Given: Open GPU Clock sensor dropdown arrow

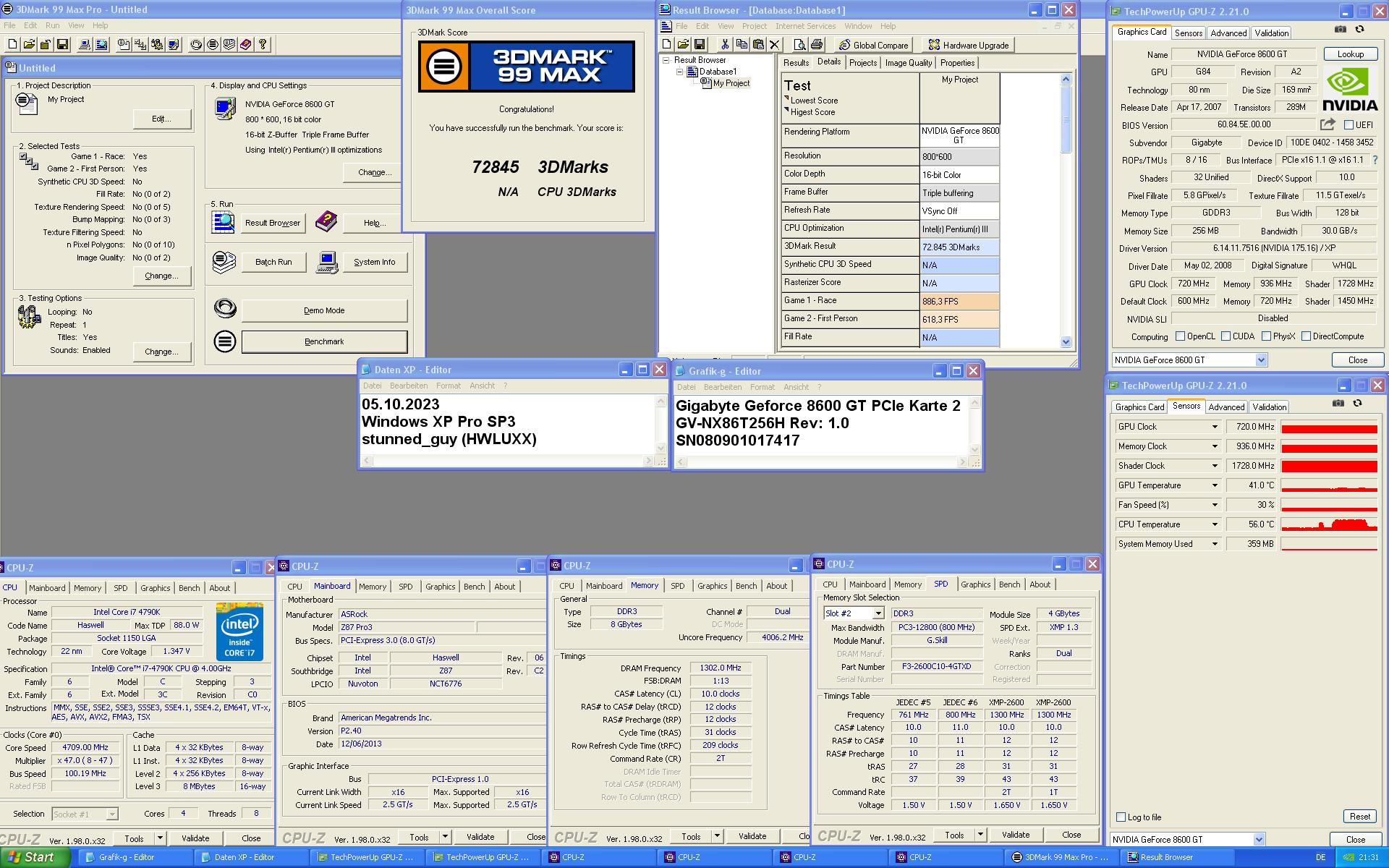Looking at the screenshot, I should [1215, 427].
